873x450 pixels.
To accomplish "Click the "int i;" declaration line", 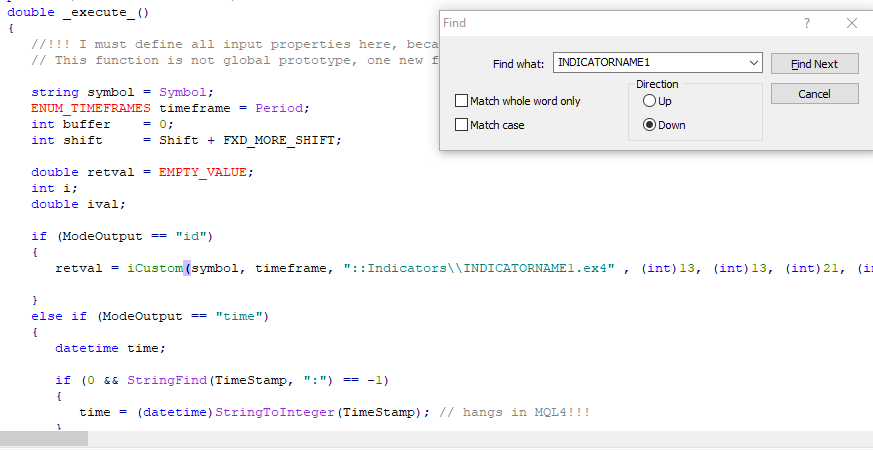I will 55,188.
